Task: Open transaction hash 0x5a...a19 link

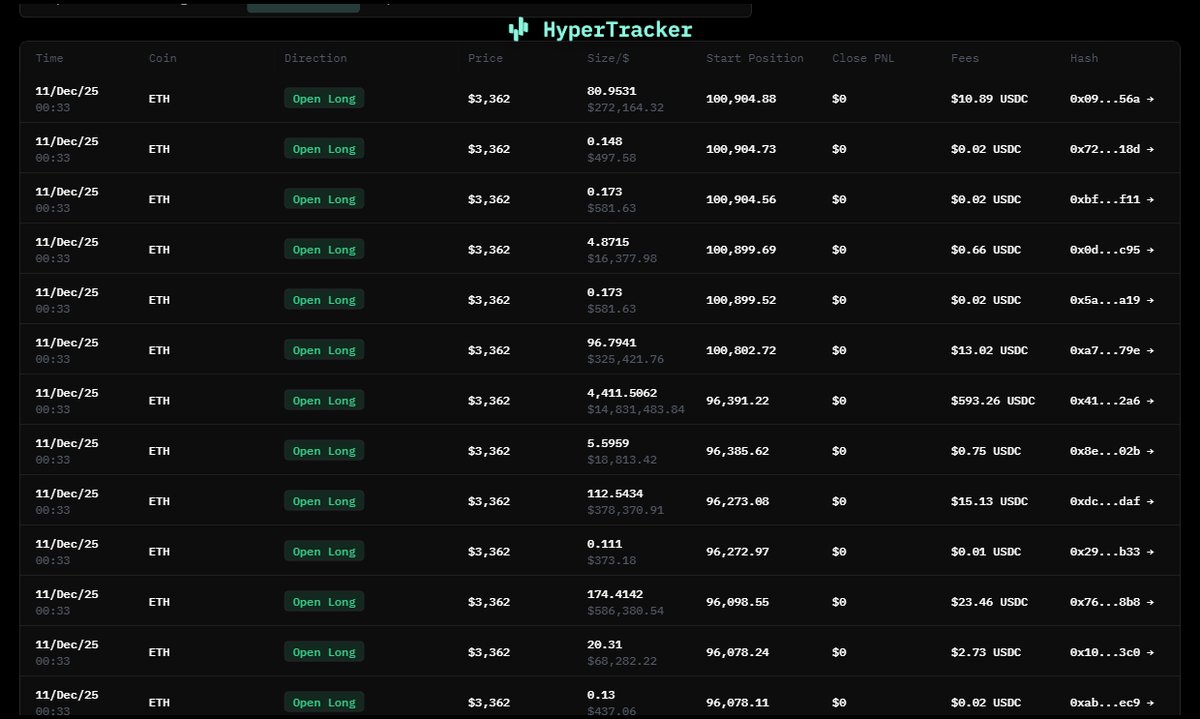Action: [x=1112, y=300]
